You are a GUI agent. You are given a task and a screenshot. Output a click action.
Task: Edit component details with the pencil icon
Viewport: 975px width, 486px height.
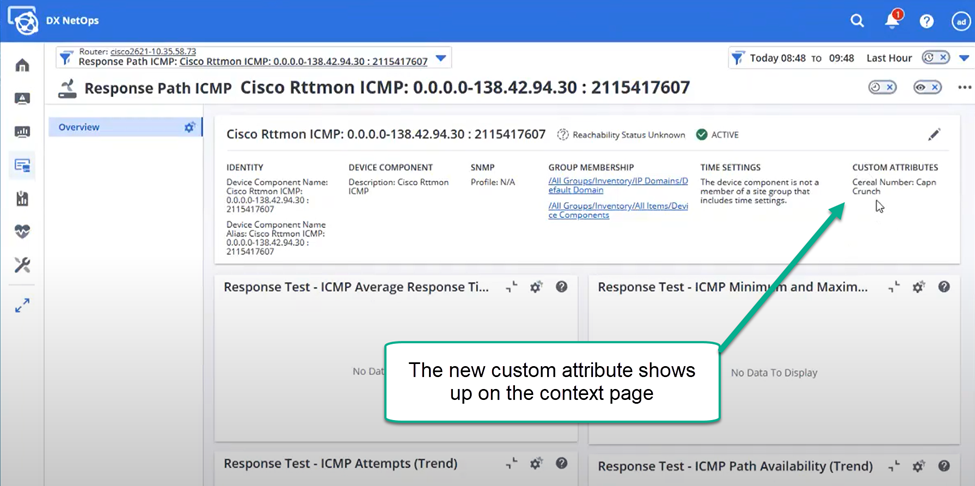click(x=934, y=135)
